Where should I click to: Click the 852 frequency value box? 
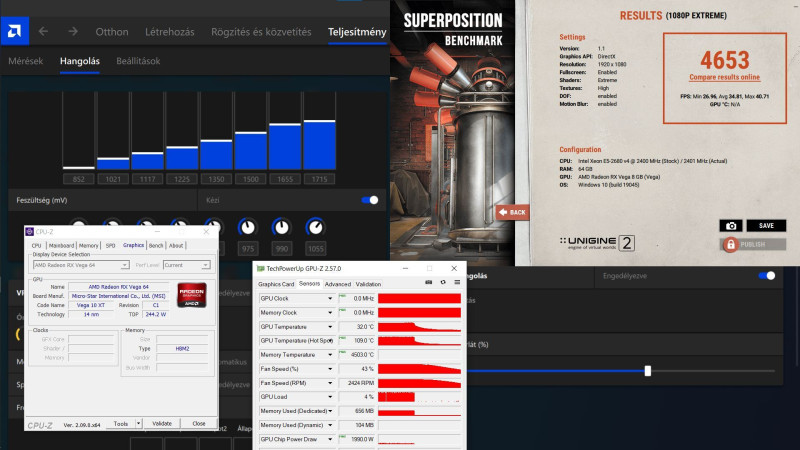(x=79, y=179)
